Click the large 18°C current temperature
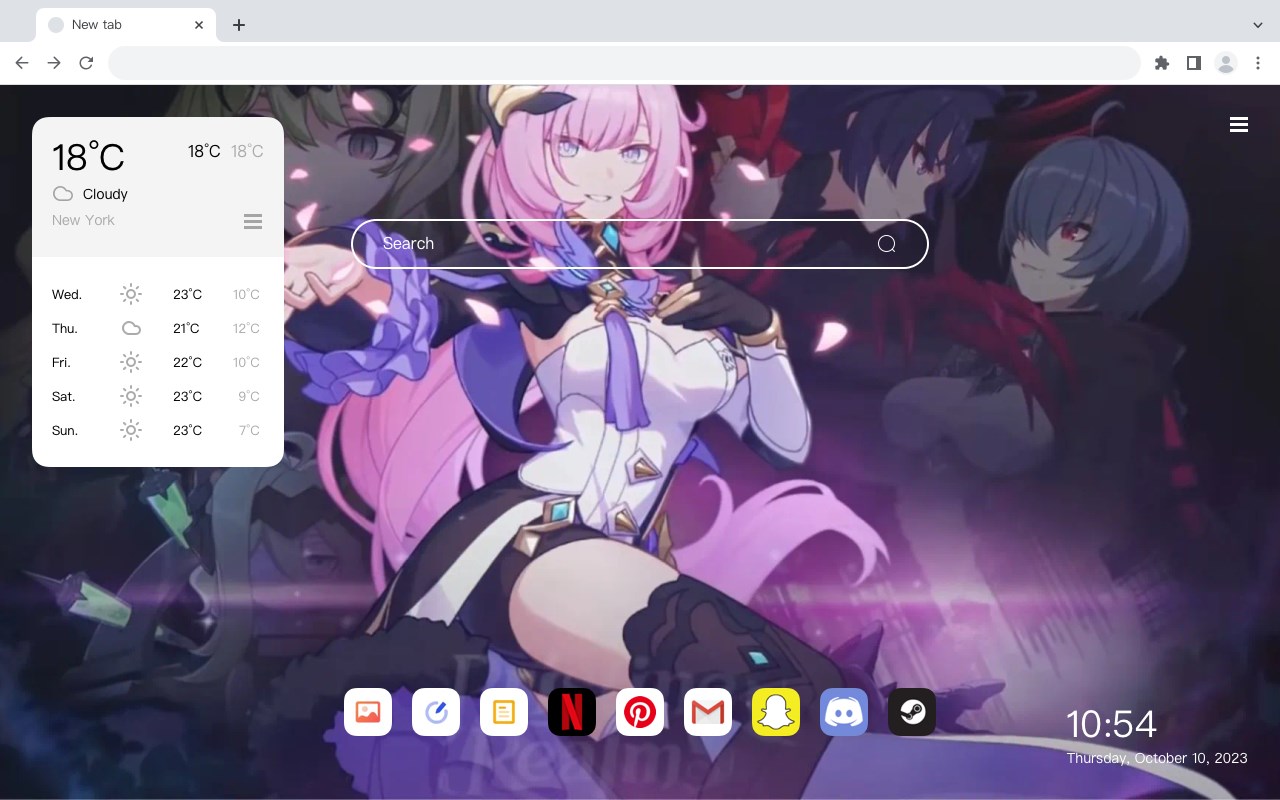Viewport: 1280px width, 800px height. [x=88, y=157]
